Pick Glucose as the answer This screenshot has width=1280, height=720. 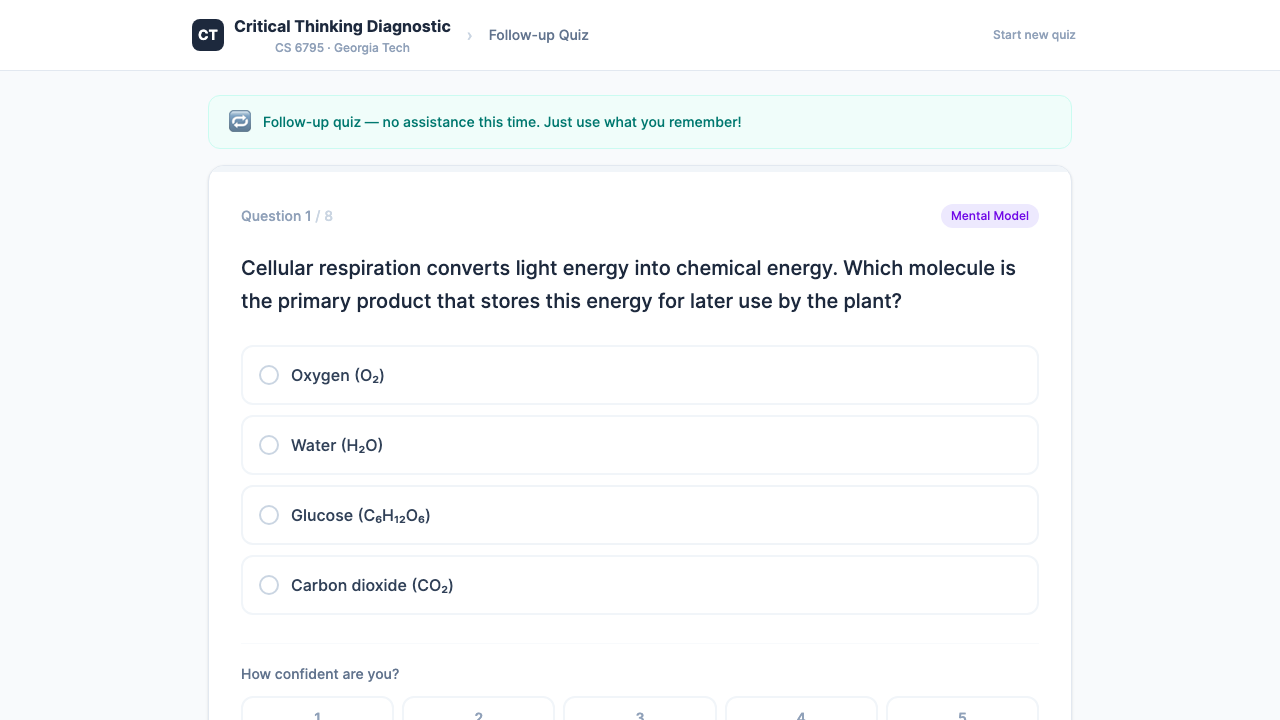[639, 515]
